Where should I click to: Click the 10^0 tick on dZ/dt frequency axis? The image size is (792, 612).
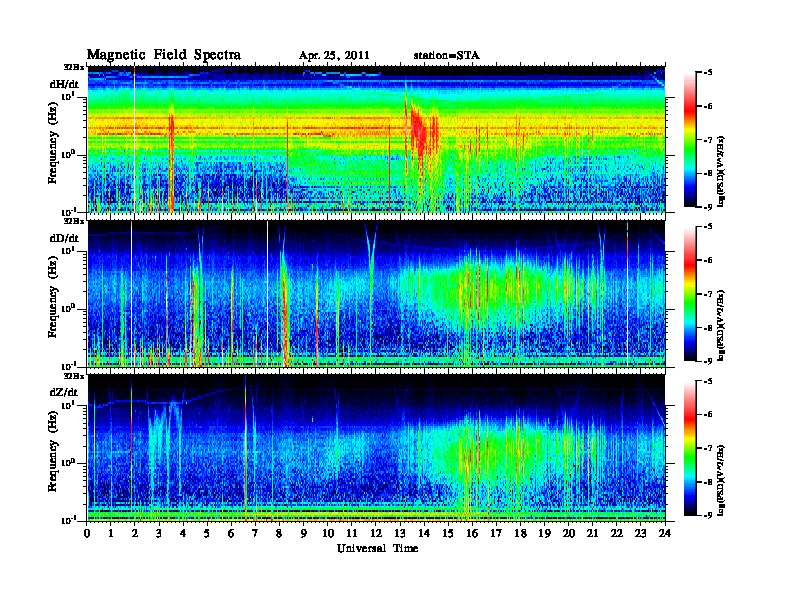point(68,463)
